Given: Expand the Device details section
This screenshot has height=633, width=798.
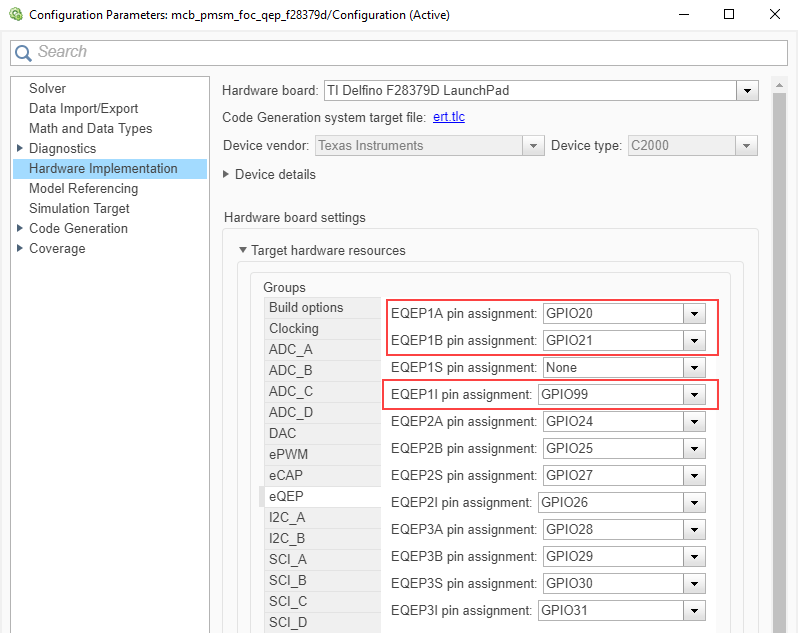Looking at the screenshot, I should (226, 175).
